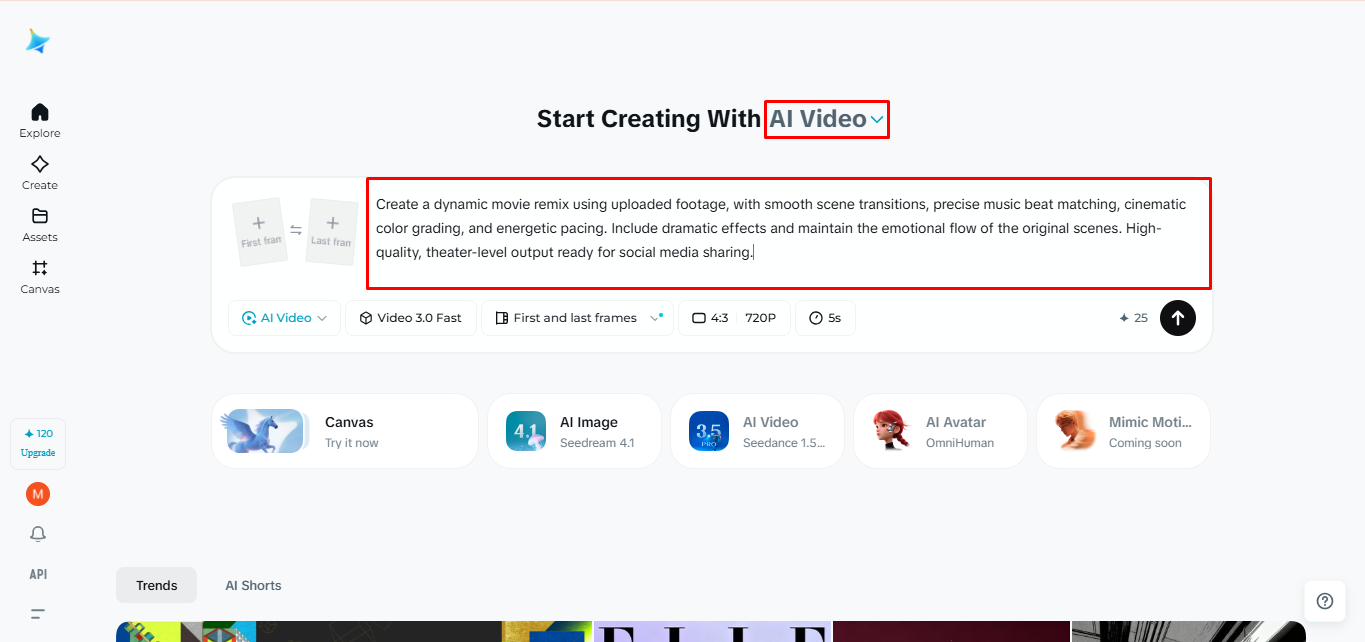
Task: Open the AI Video Seedance card
Action: [757, 431]
